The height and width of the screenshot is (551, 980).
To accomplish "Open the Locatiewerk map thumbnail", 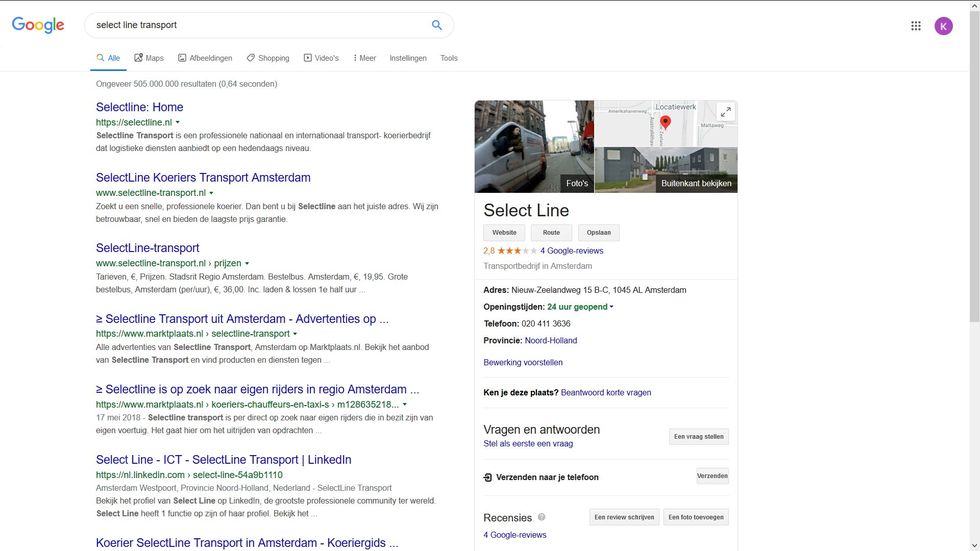I will click(666, 124).
